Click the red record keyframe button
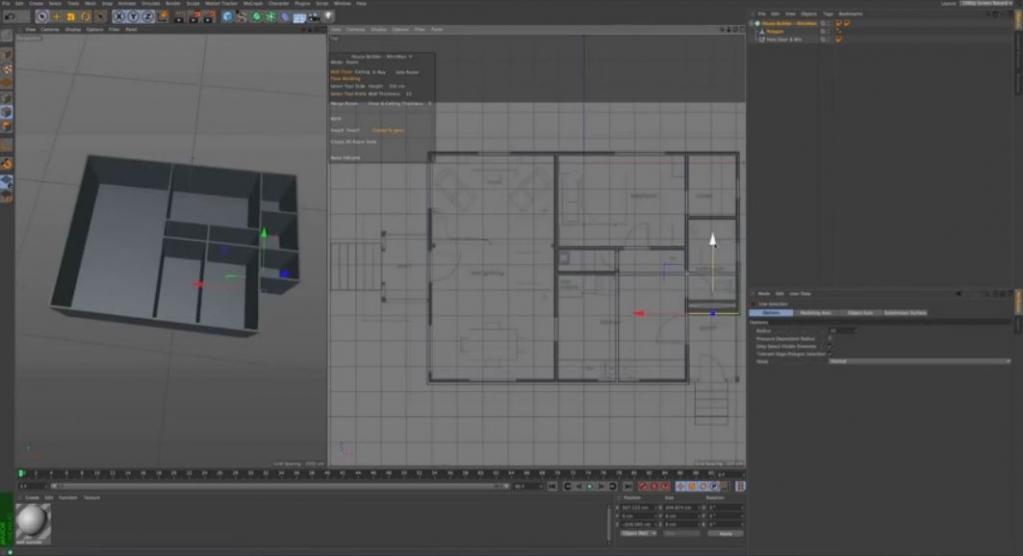This screenshot has height=556, width=1023. point(644,486)
